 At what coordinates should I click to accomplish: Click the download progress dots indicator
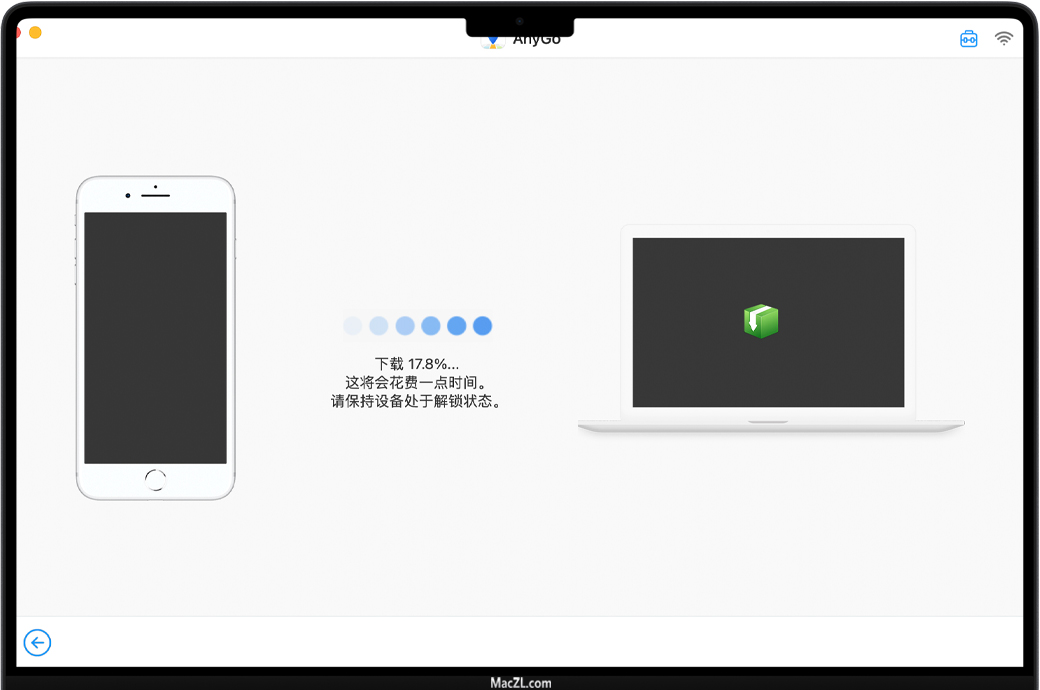coord(417,326)
